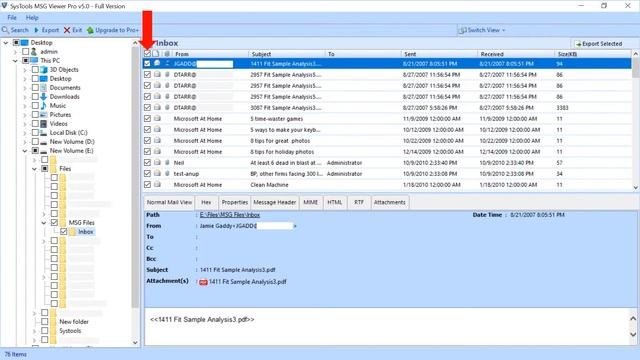The width and height of the screenshot is (640, 360).
Task: Expand the Local Disk (C:) node
Action: pos(25,133)
